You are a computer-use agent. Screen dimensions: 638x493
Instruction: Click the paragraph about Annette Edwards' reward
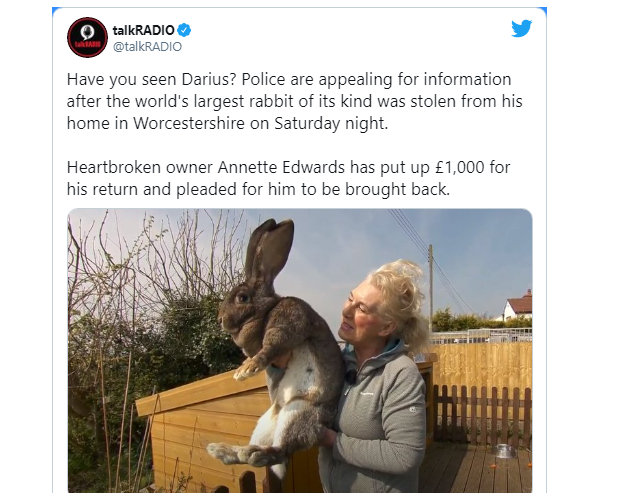288,178
